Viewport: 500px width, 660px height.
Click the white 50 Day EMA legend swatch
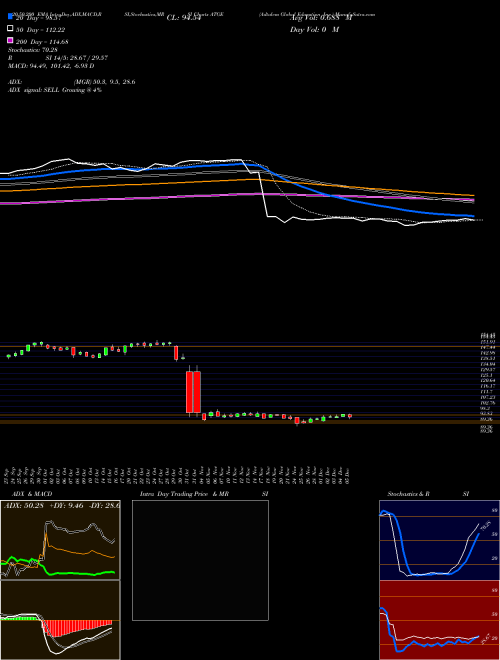click(x=11, y=28)
